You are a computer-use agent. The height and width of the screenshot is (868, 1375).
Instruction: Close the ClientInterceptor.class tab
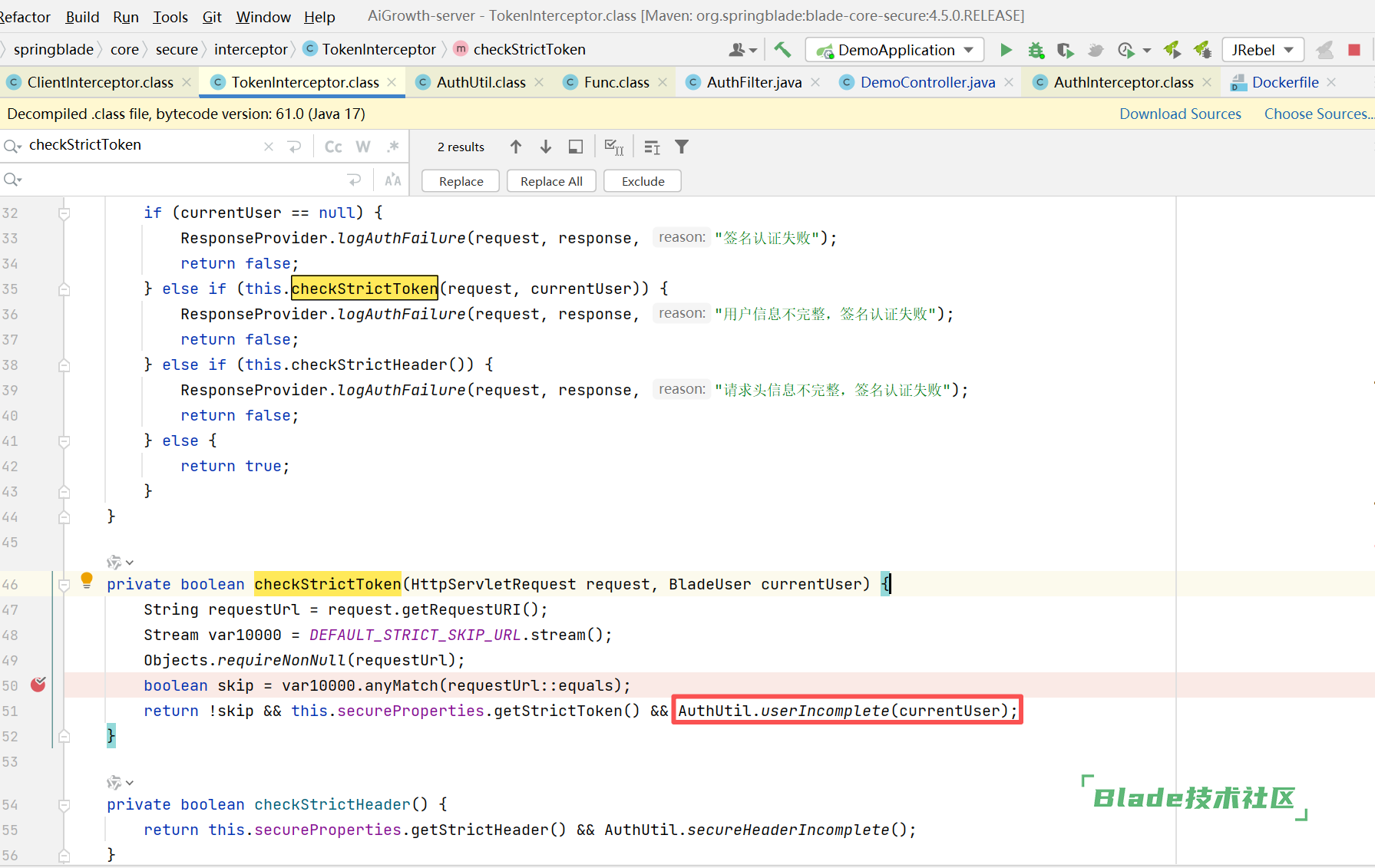click(x=187, y=82)
